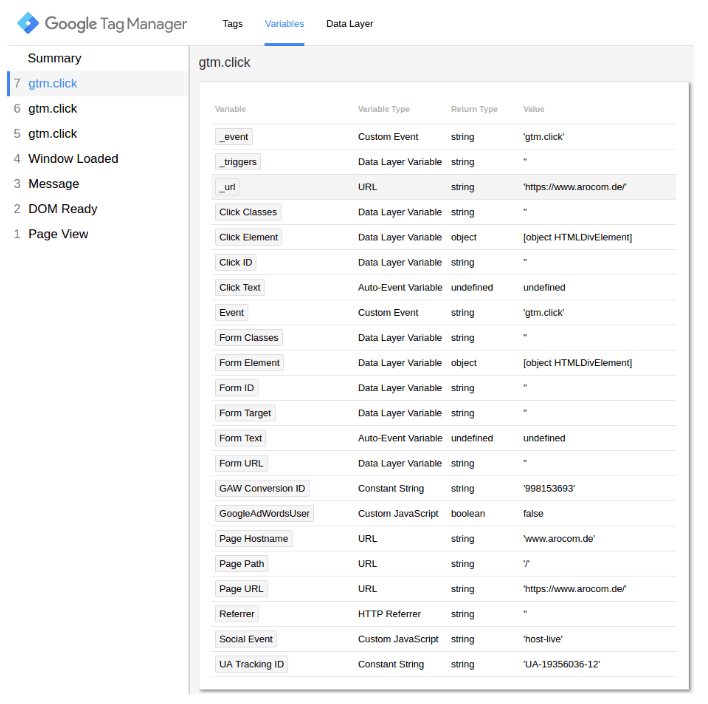Select the Variables tab

[x=284, y=23]
